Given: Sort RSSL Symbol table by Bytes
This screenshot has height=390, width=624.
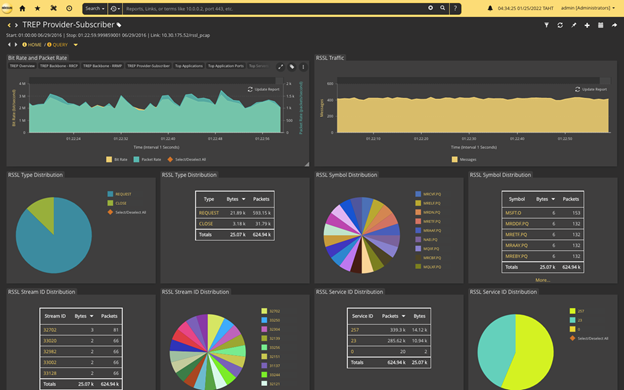Looking at the screenshot, I should click(545, 199).
